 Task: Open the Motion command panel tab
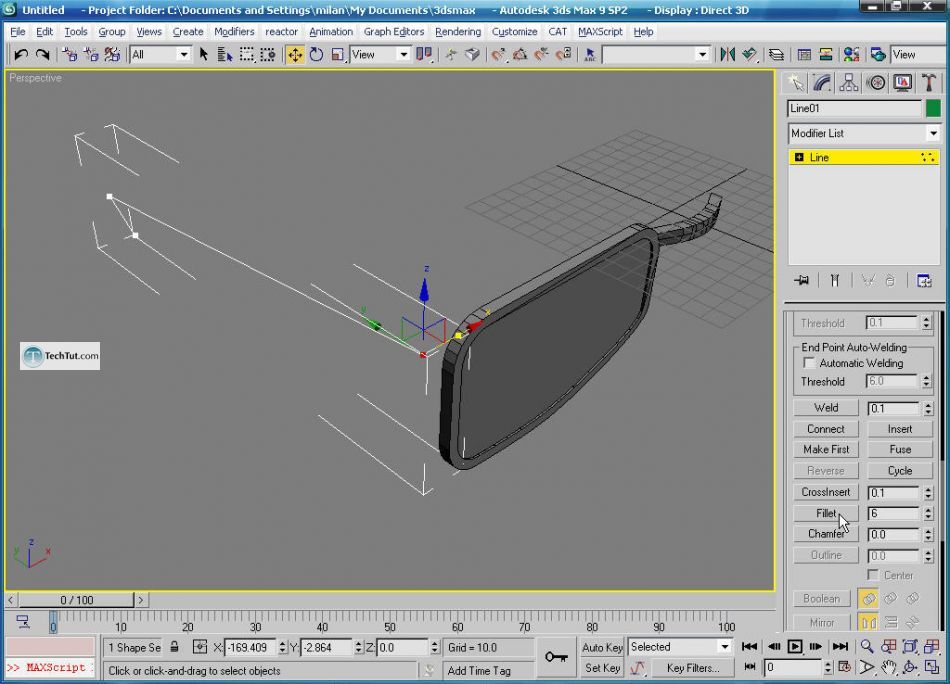click(x=876, y=83)
